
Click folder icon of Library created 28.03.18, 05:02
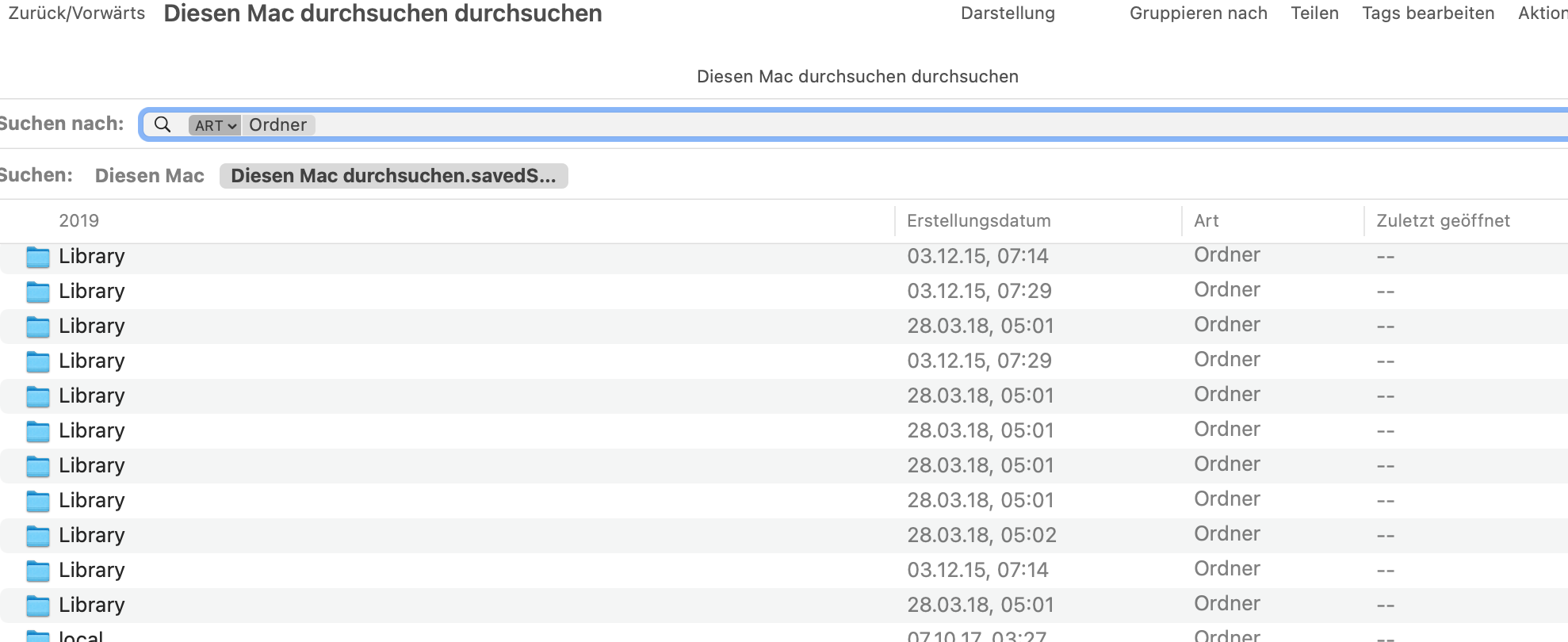click(x=37, y=536)
